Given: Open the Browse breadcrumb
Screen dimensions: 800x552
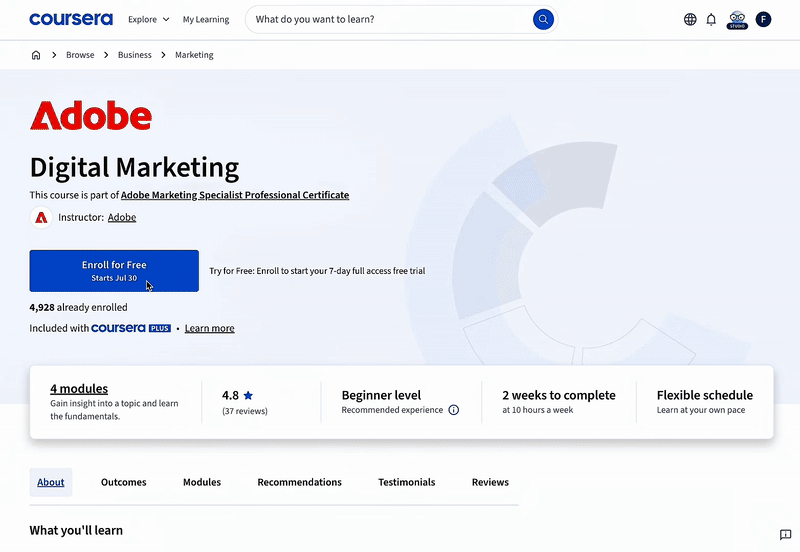Looking at the screenshot, I should [x=80, y=55].
